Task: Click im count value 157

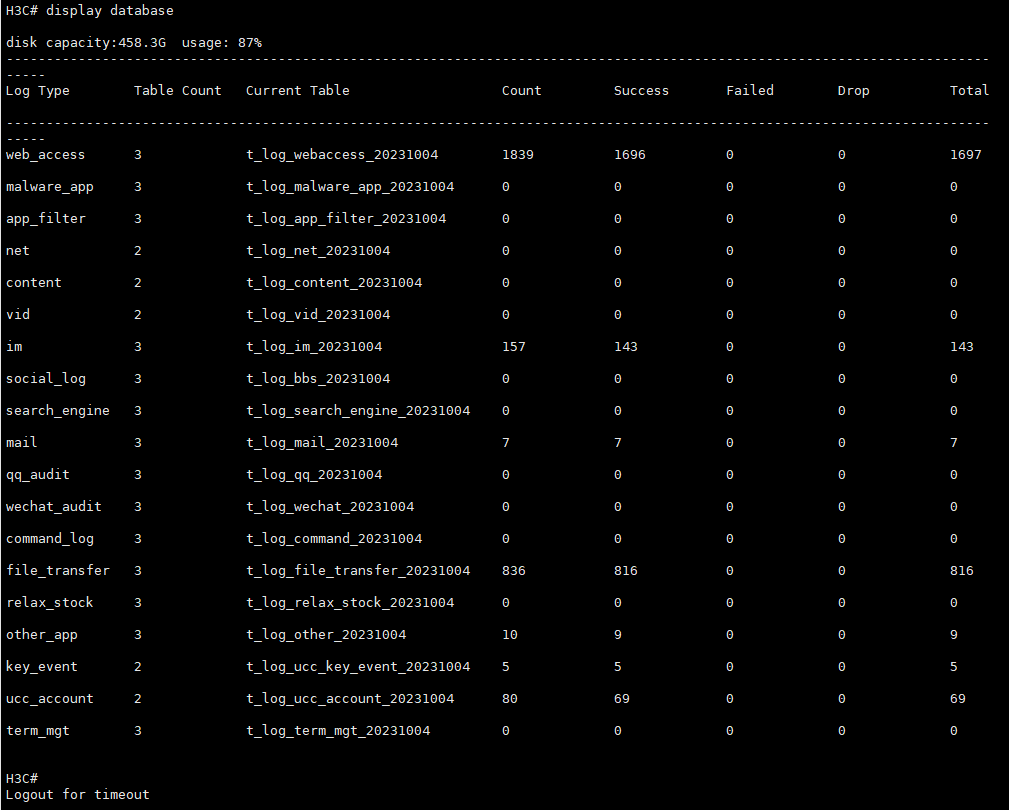Action: (514, 347)
